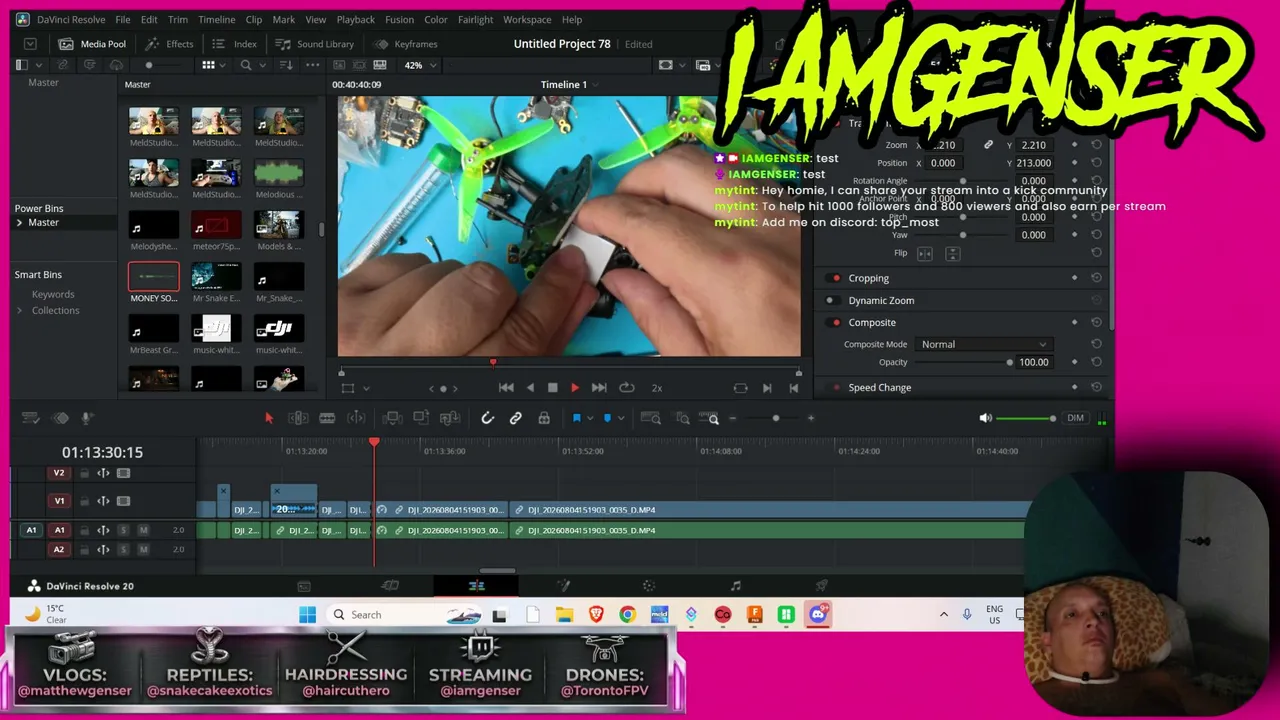Play the timeline in reverse
1280x720 pixels.
point(530,388)
